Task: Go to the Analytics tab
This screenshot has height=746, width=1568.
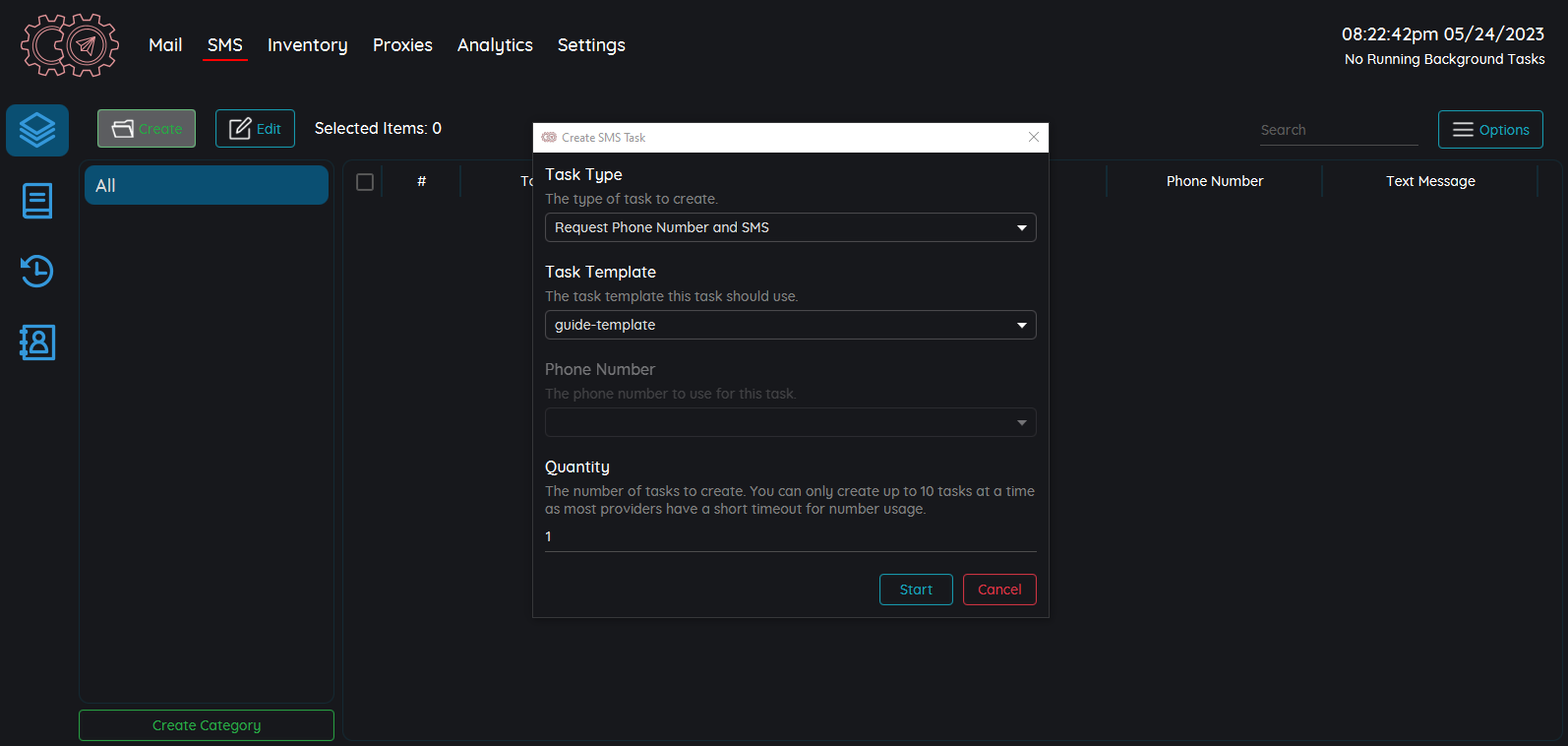Action: [x=495, y=45]
